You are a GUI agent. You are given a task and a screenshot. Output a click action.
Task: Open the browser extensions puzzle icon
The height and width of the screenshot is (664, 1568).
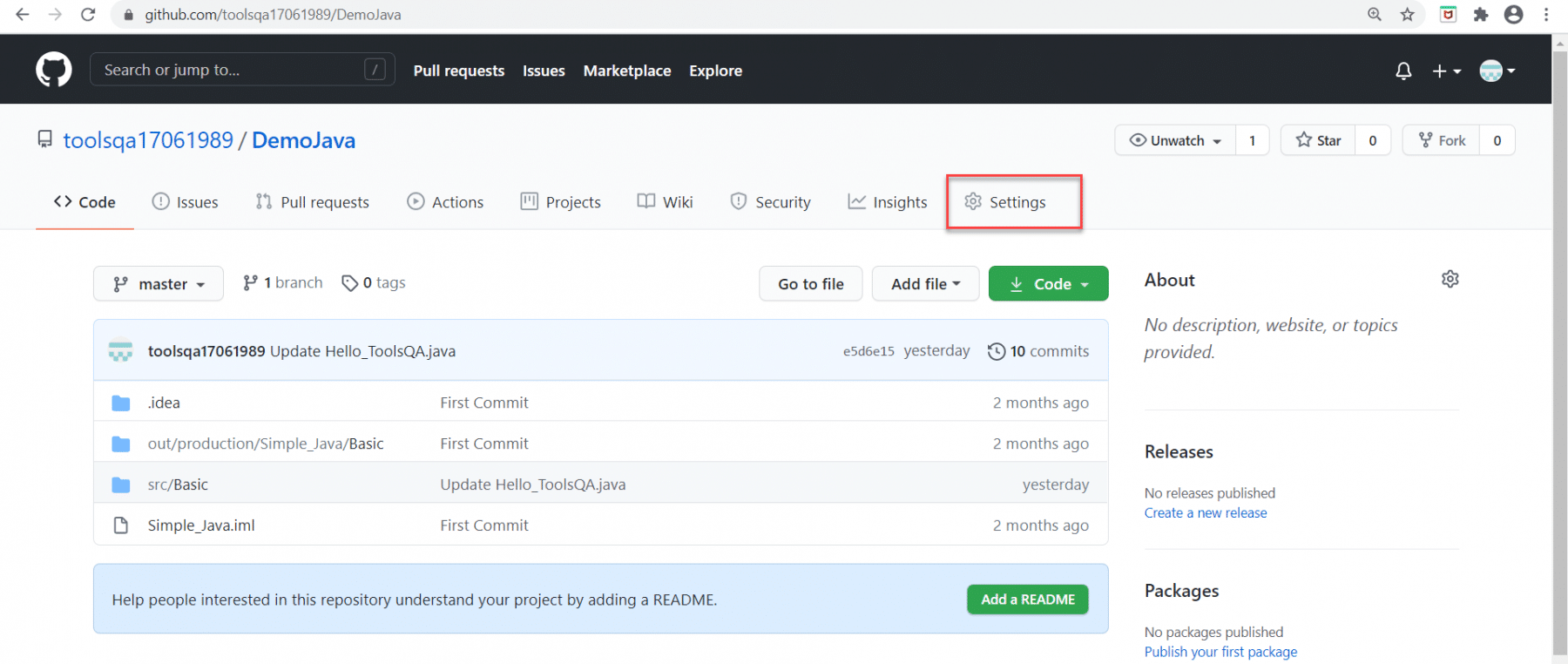click(1481, 15)
